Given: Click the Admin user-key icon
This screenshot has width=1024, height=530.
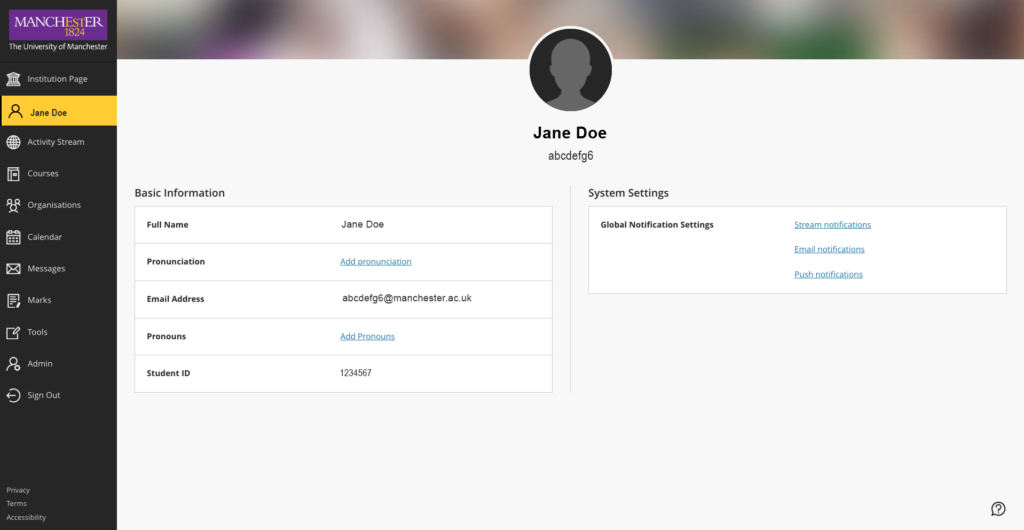Looking at the screenshot, I should [x=13, y=364].
